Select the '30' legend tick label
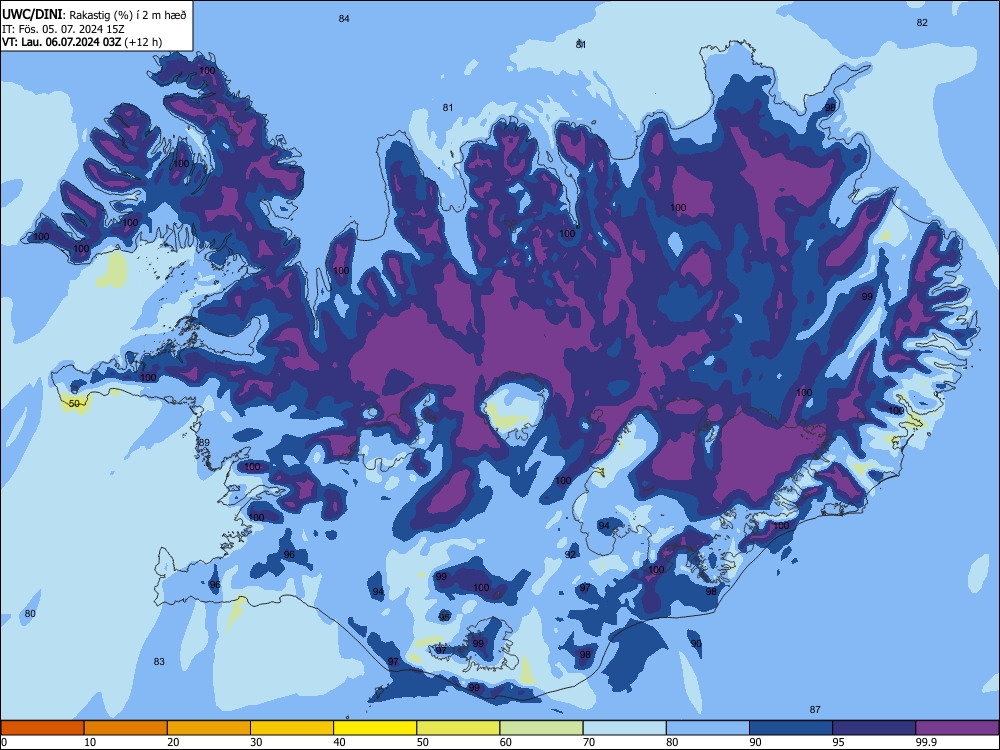Image resolution: width=1000 pixels, height=750 pixels. point(256,742)
